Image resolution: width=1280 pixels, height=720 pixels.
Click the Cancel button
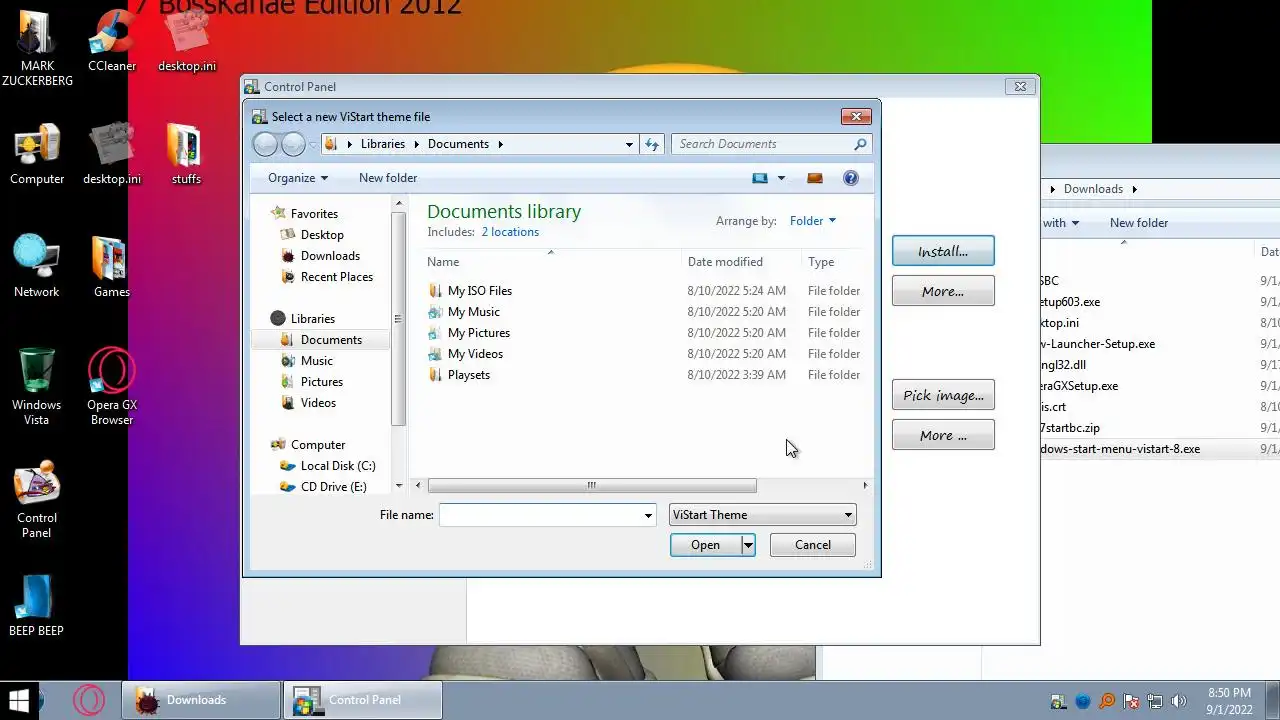pyautogui.click(x=813, y=545)
